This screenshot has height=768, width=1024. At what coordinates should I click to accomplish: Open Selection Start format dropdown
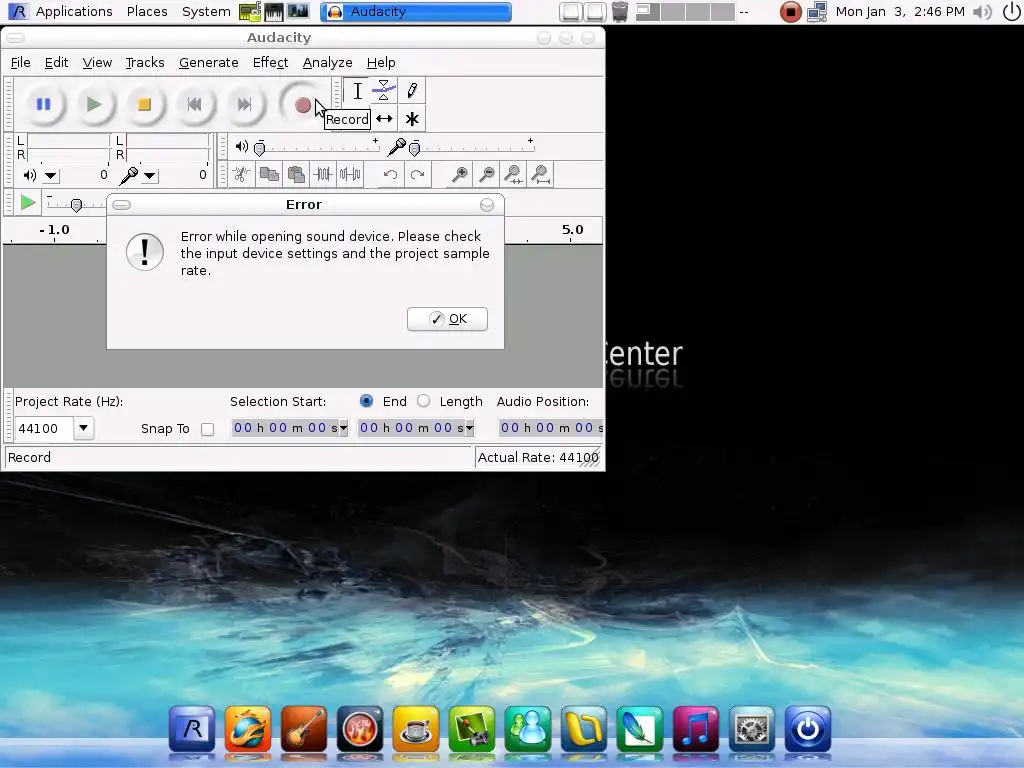(x=344, y=428)
